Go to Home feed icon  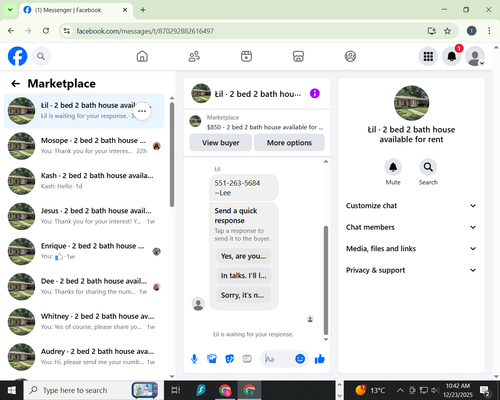pyautogui.click(x=142, y=56)
